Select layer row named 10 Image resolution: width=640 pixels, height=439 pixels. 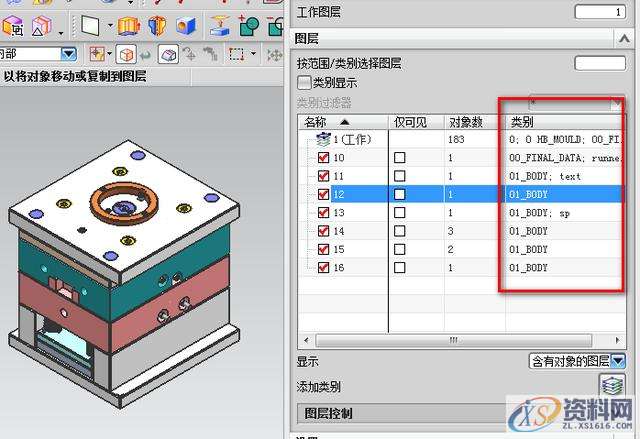(x=462, y=158)
